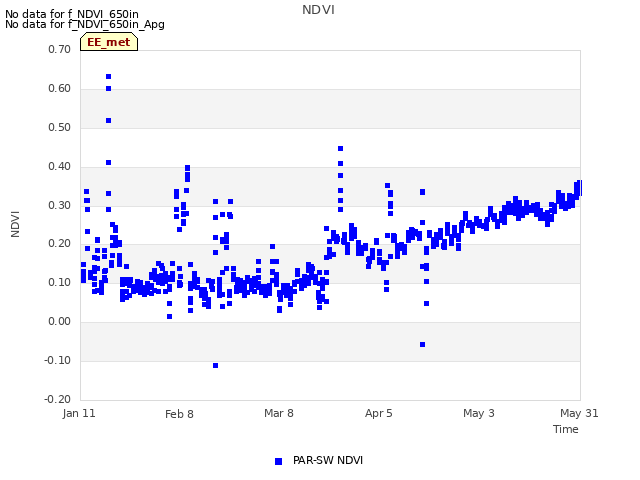Select the PAR-SW NDVI legend text
Image resolution: width=640 pixels, height=480 pixels.
pyautogui.click(x=328, y=460)
